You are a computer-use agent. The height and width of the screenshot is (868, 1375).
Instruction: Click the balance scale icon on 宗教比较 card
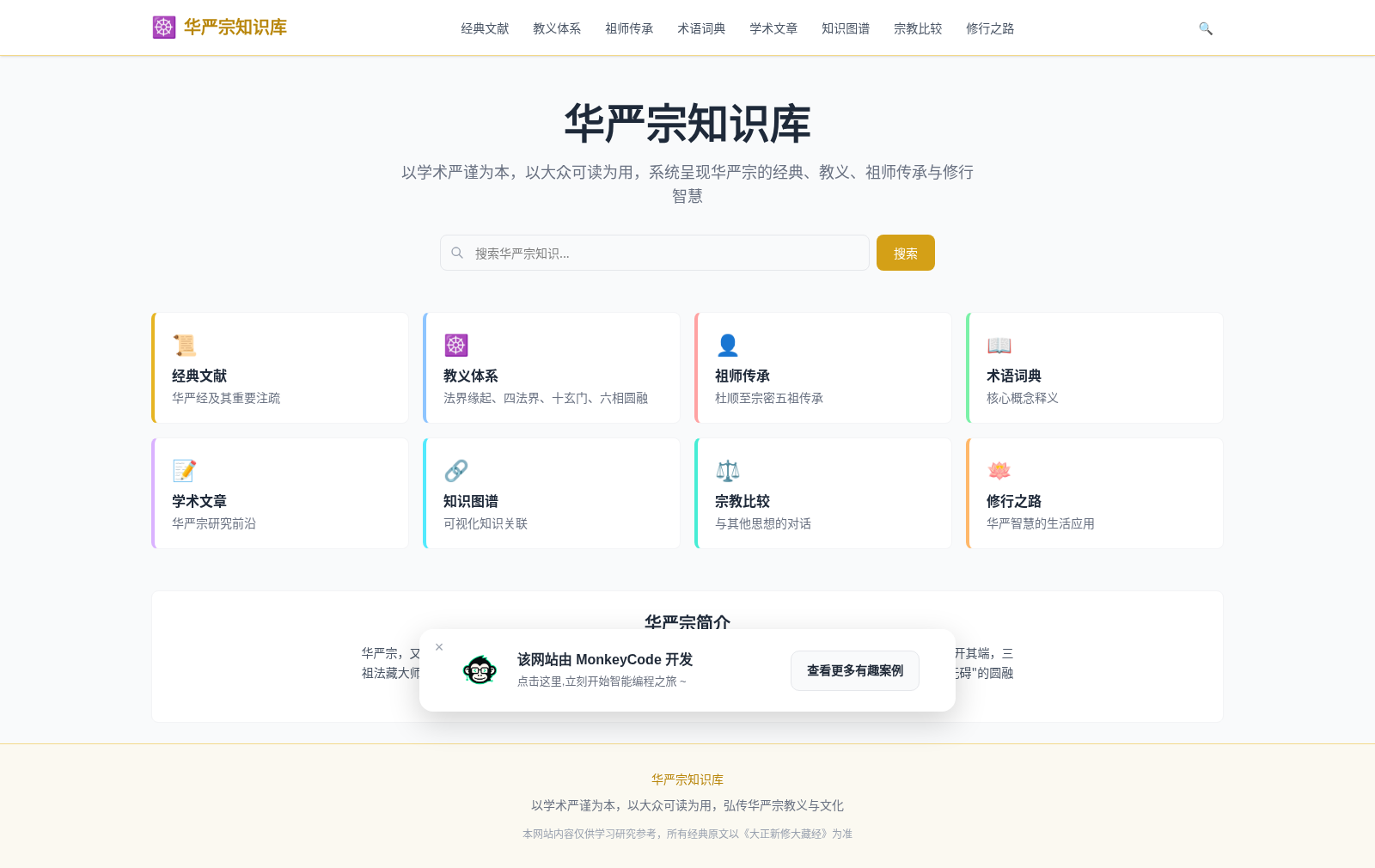(x=728, y=471)
